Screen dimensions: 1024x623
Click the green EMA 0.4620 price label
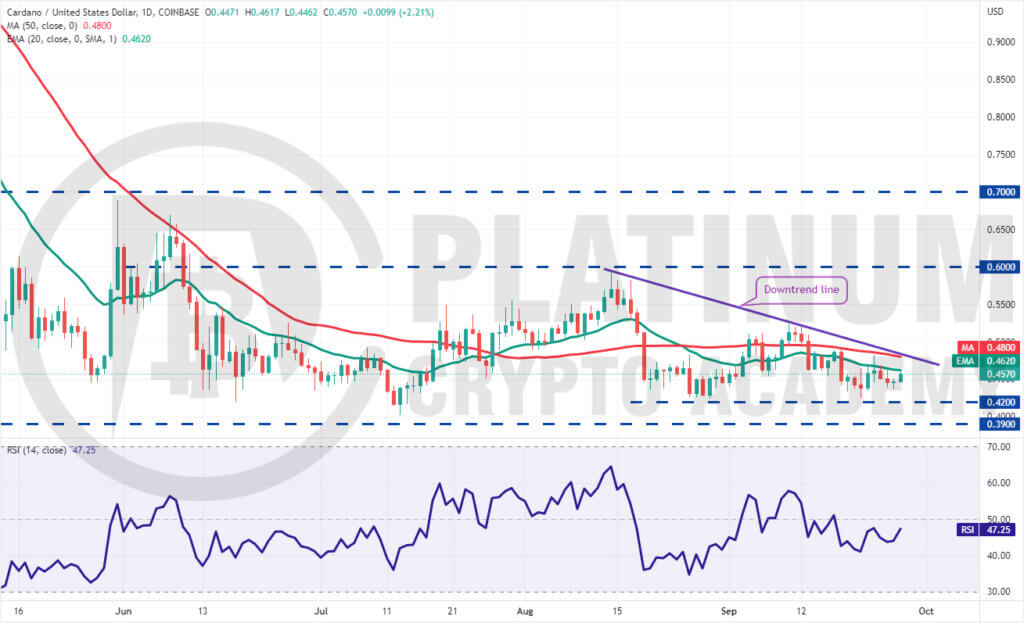click(x=987, y=361)
